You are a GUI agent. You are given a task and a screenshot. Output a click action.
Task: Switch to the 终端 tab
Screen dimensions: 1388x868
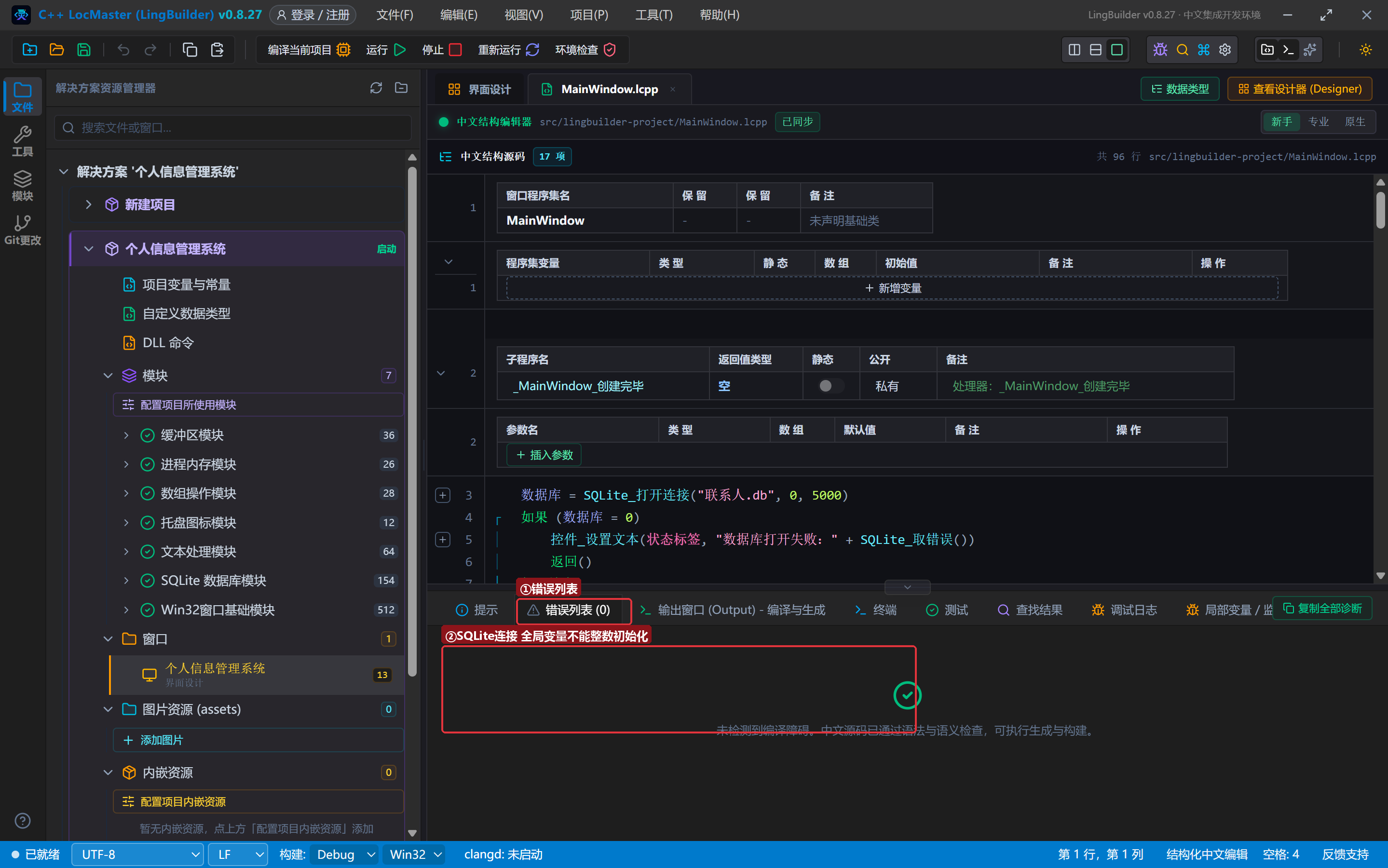[875, 610]
